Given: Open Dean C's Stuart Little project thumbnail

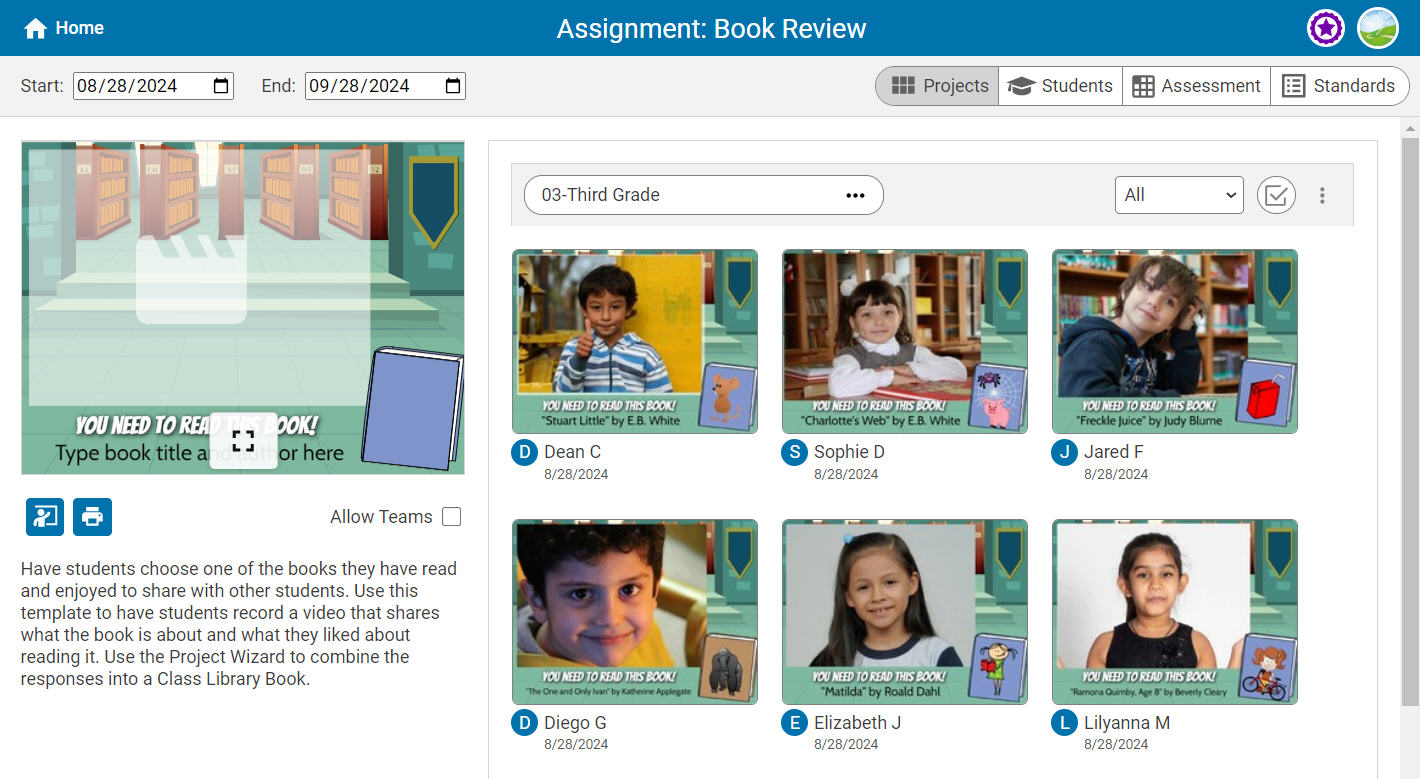Looking at the screenshot, I should (x=634, y=341).
